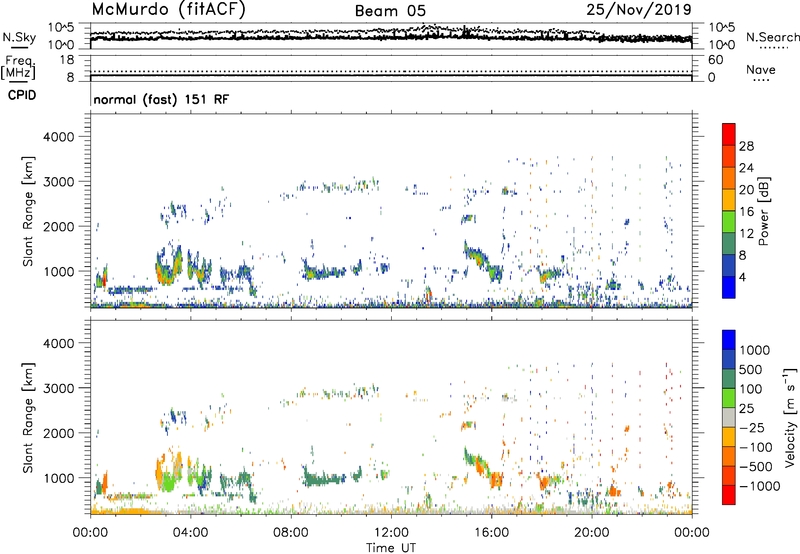Click the '12:00' time axis label
This screenshot has height=554, width=800.
[391, 533]
